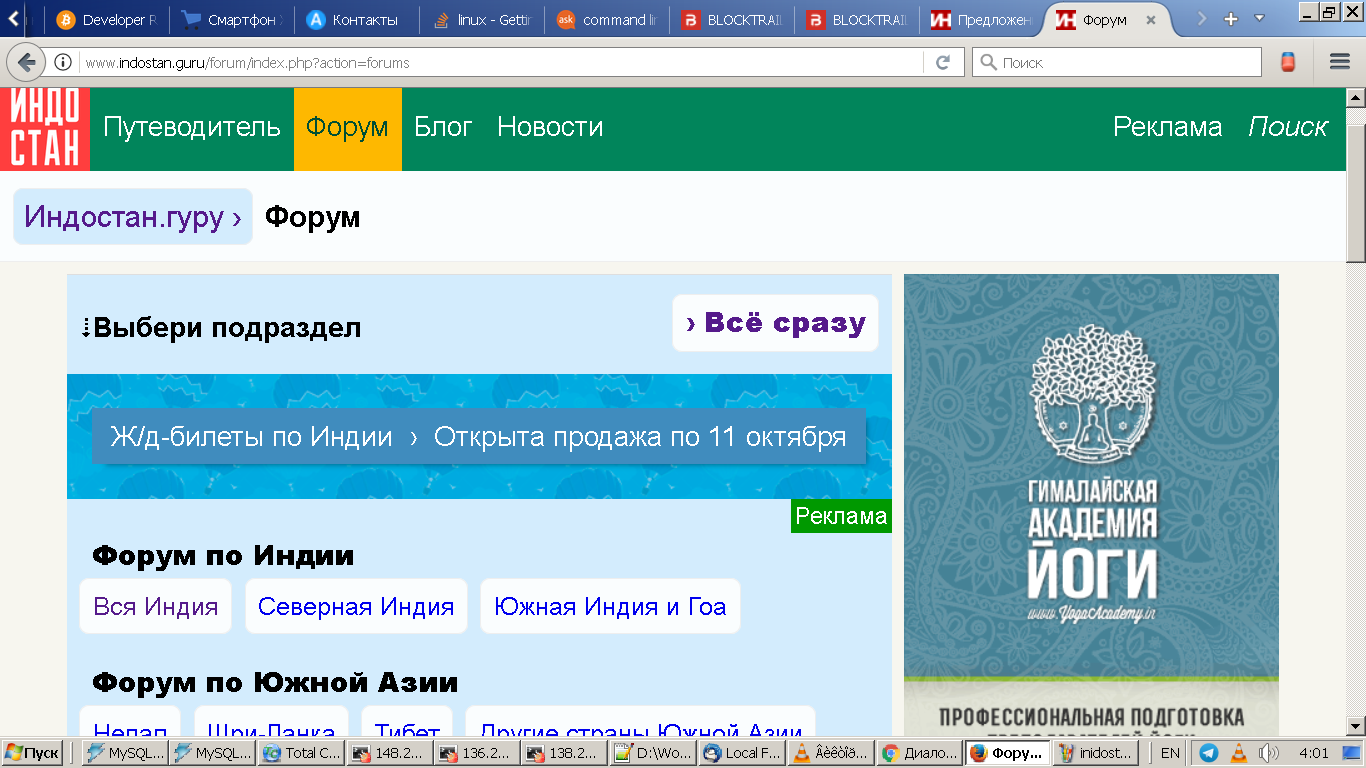Open Telegram from the system tray

[x=1208, y=753]
